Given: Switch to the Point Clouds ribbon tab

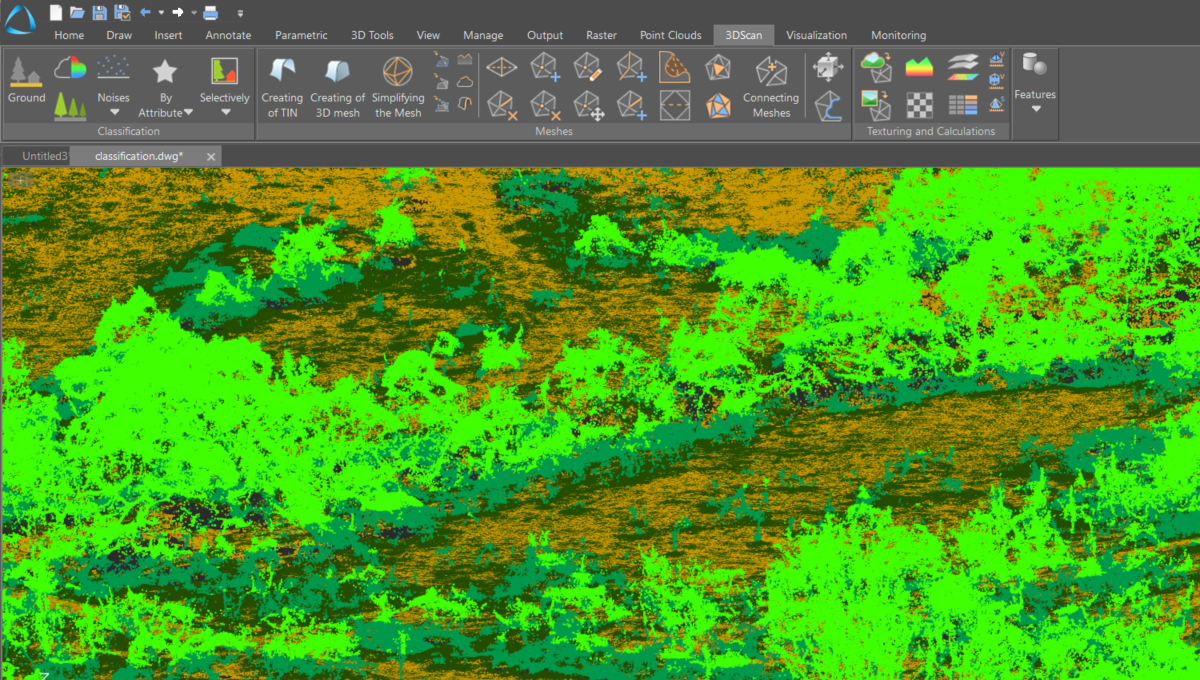Looking at the screenshot, I should click(670, 35).
